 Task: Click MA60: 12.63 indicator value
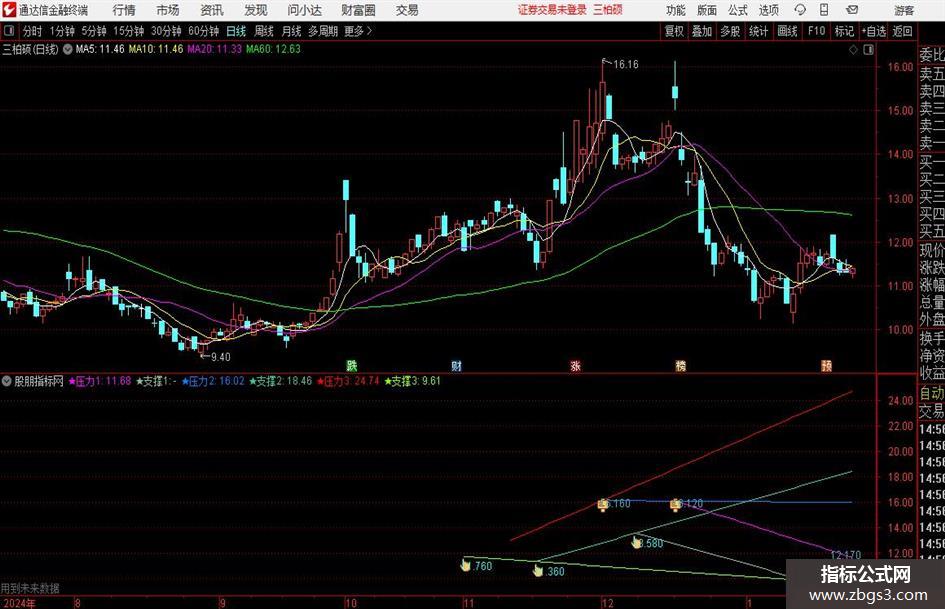[273, 49]
